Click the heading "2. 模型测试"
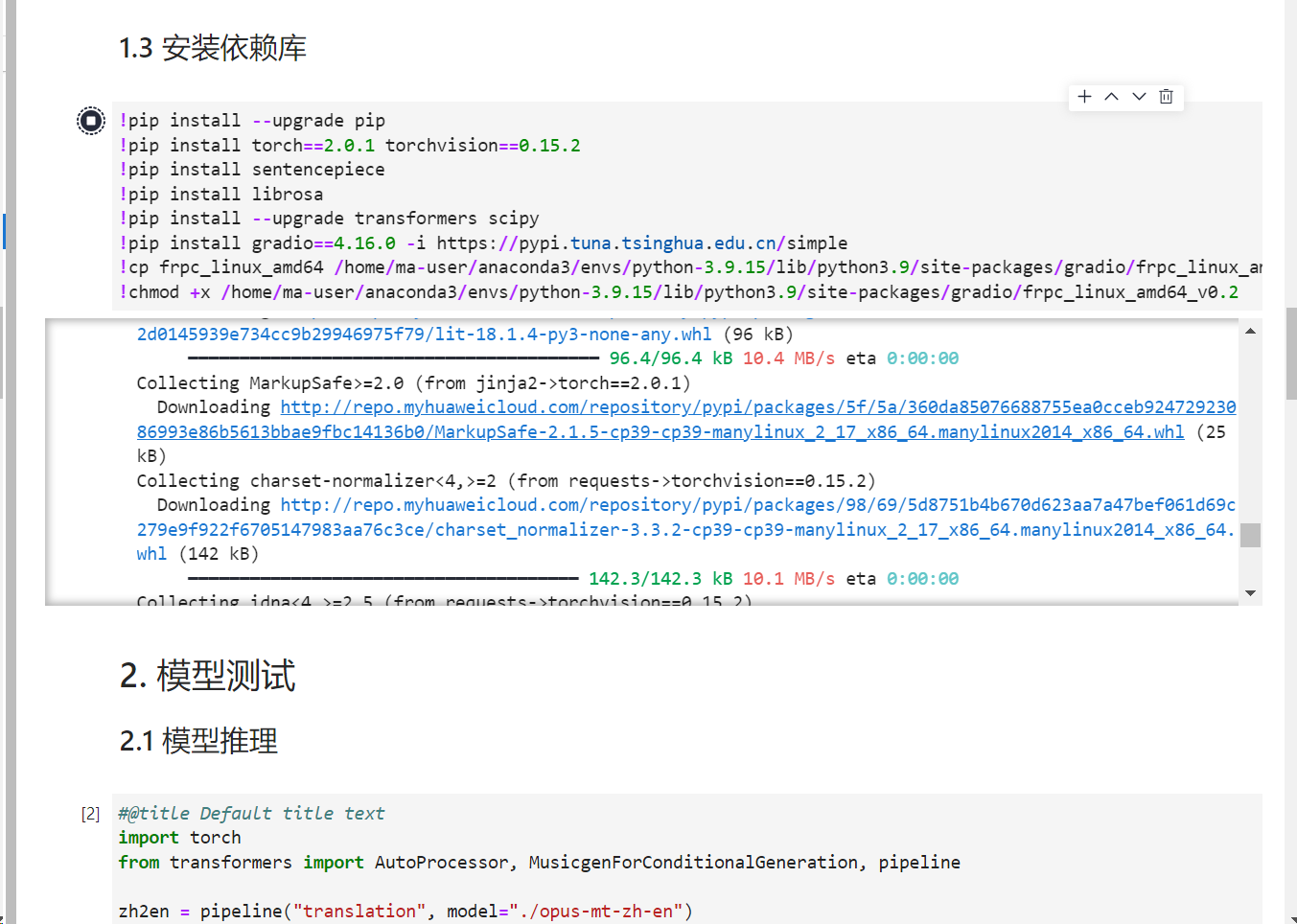This screenshot has height=924, width=1297. pos(208,676)
